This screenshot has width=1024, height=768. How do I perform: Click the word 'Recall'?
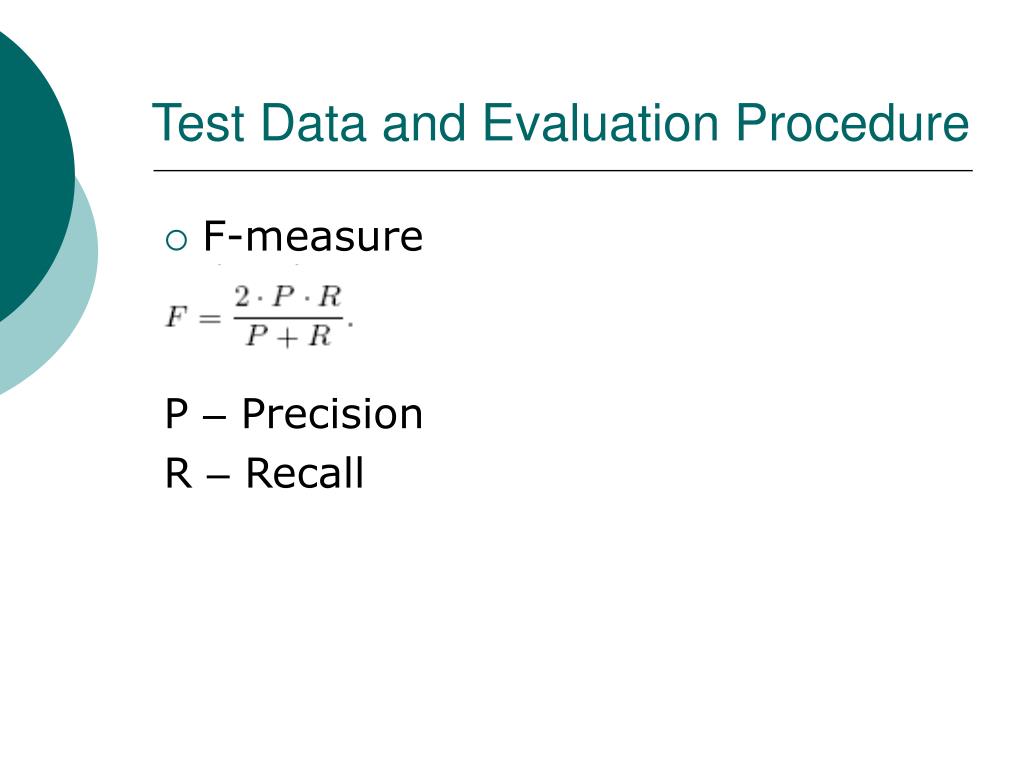[304, 473]
